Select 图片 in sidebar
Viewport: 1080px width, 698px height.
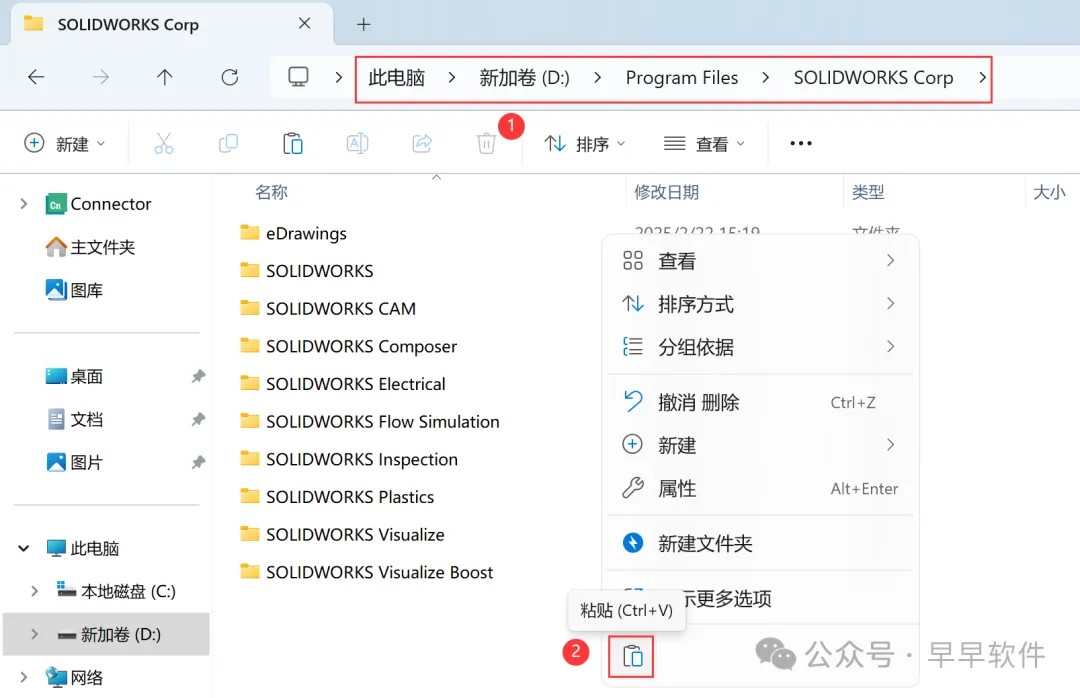click(x=74, y=462)
